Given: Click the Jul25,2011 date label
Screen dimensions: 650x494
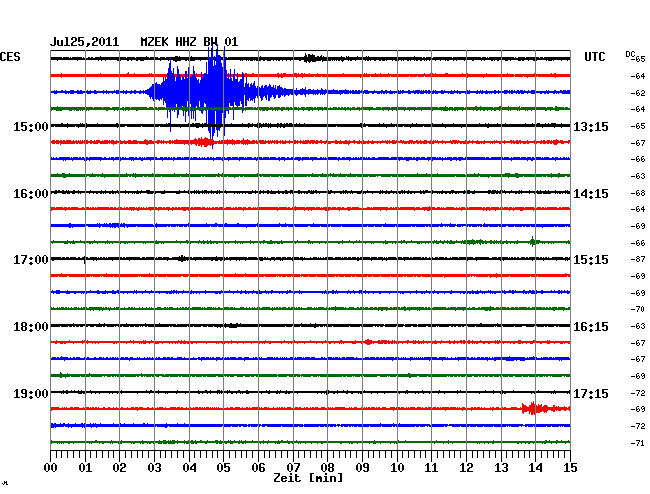Looking at the screenshot, I should pyautogui.click(x=85, y=42).
